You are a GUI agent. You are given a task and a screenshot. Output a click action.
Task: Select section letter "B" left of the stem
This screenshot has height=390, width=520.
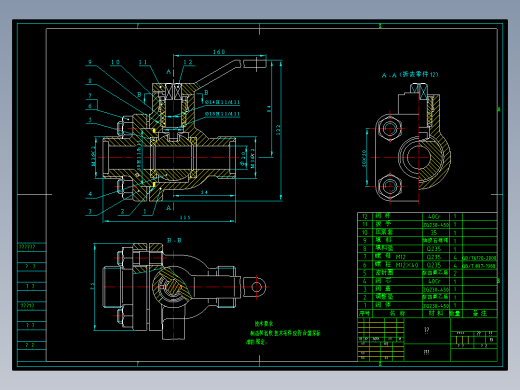click(x=139, y=95)
